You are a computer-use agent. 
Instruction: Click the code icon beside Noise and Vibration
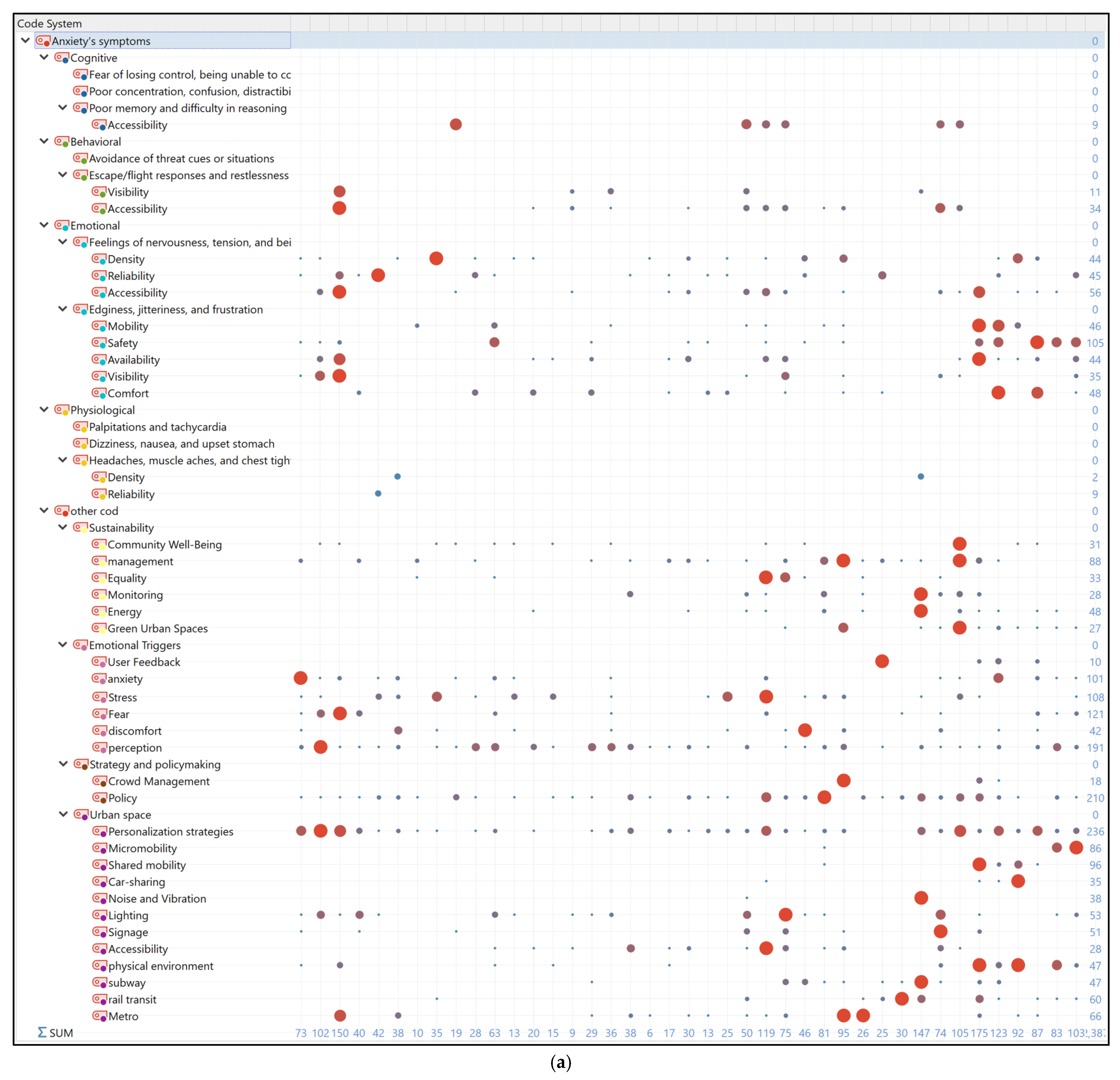pos(99,898)
